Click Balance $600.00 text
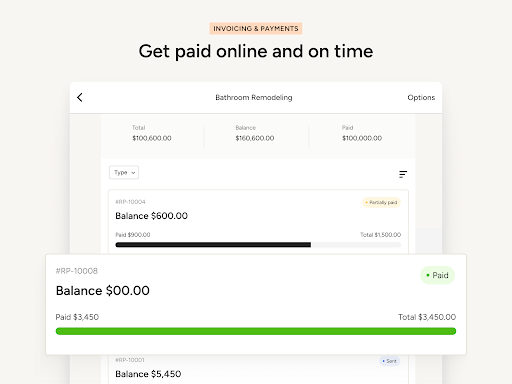 (x=151, y=216)
